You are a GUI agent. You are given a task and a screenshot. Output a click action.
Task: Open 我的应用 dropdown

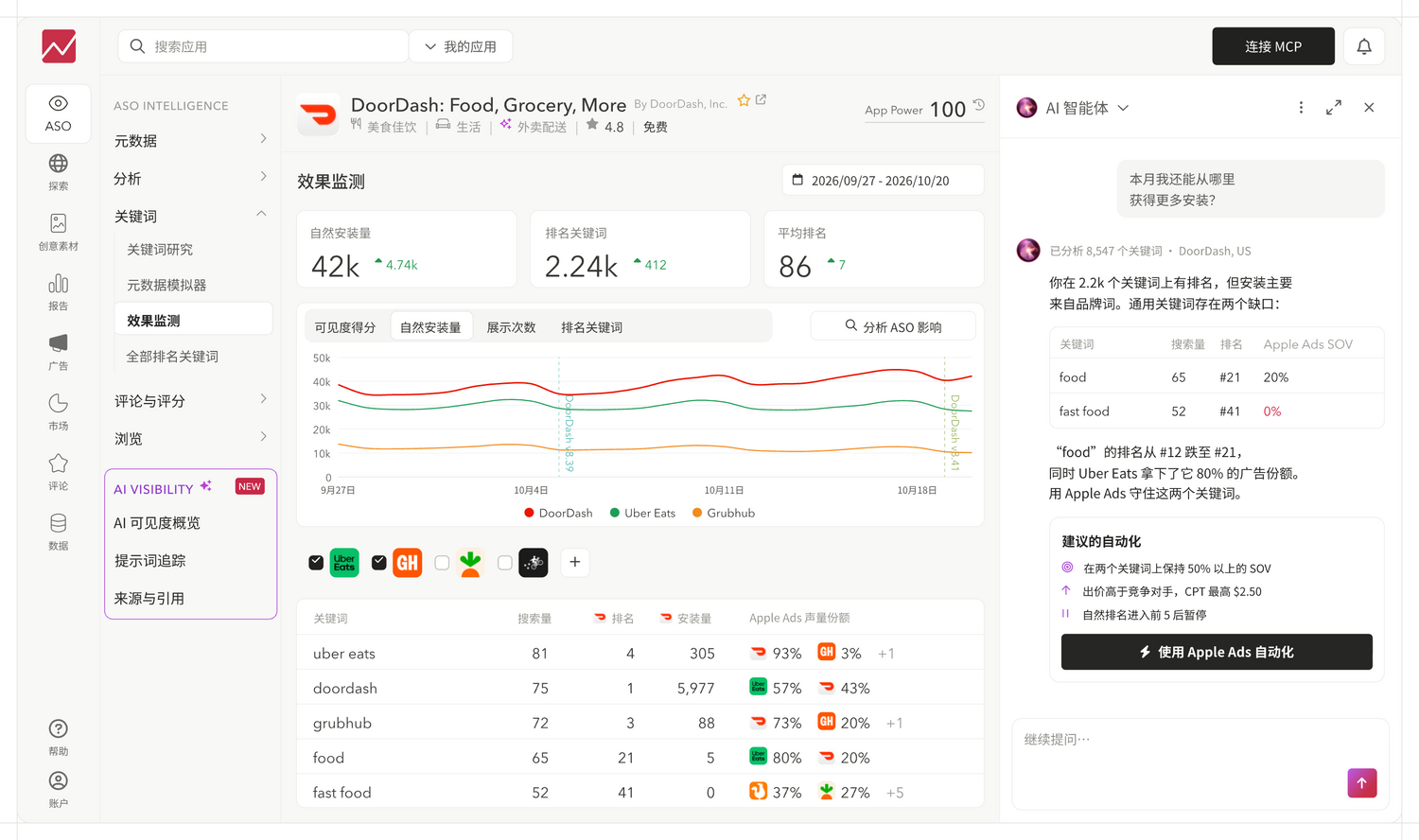click(x=461, y=46)
